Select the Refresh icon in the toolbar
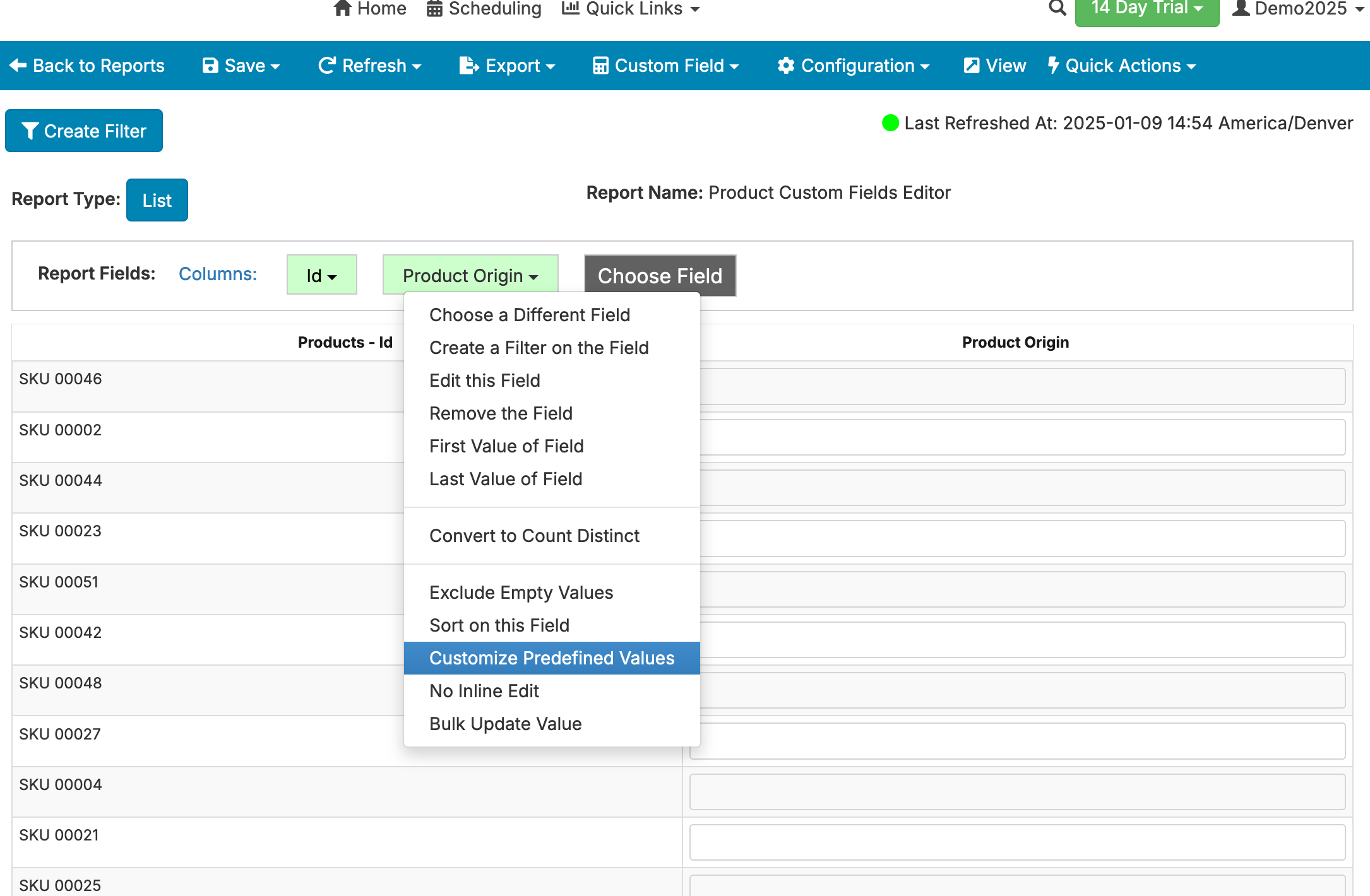 click(x=326, y=65)
